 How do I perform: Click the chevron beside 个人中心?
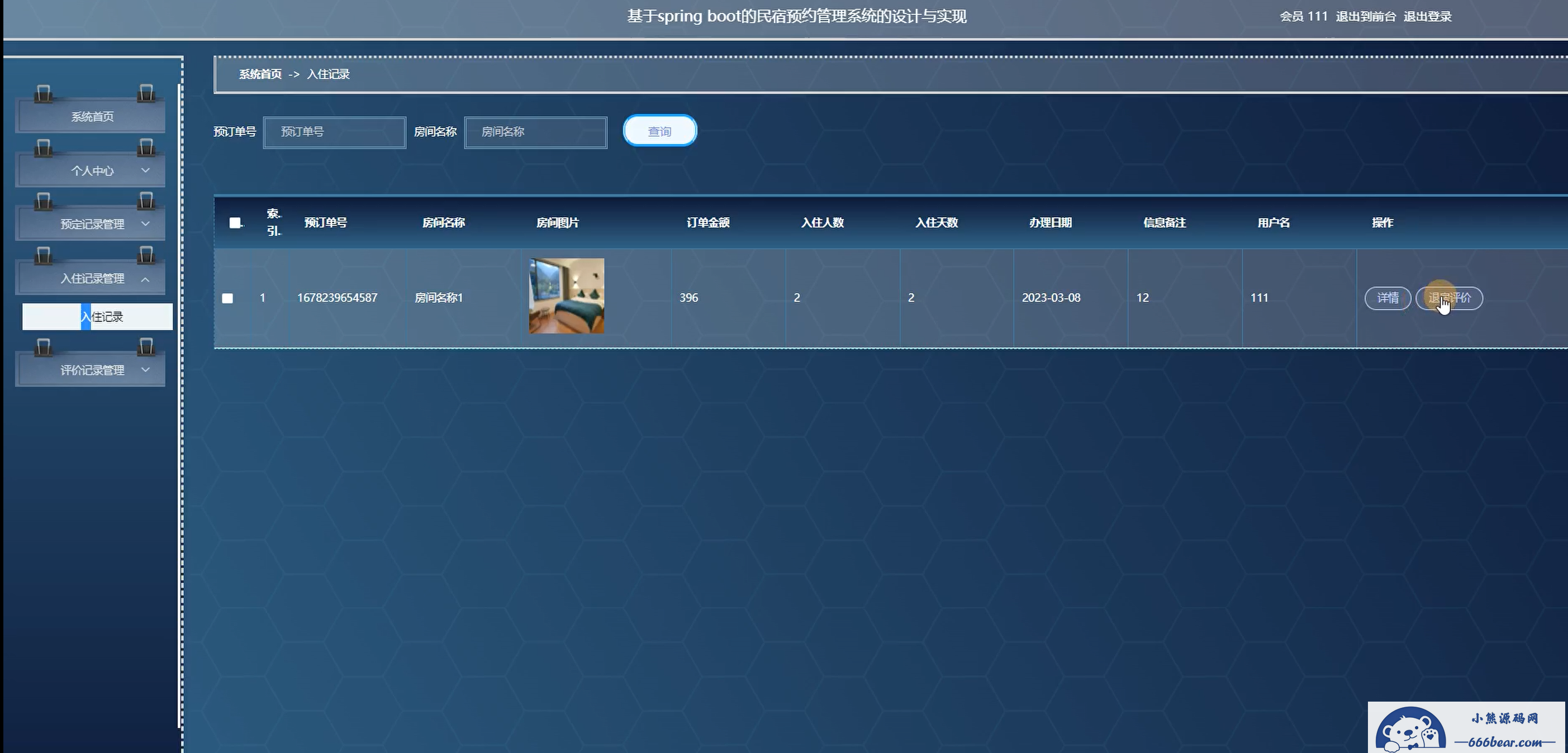(145, 170)
